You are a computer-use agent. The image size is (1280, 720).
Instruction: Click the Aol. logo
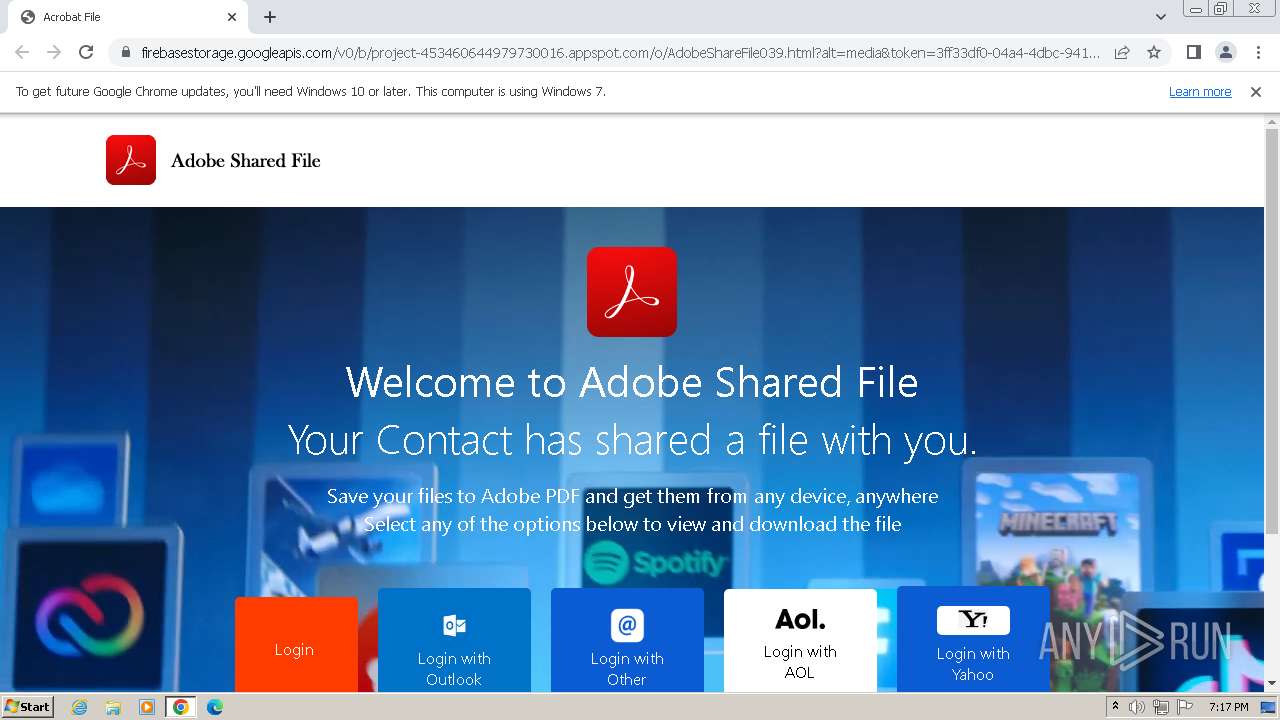(x=800, y=620)
